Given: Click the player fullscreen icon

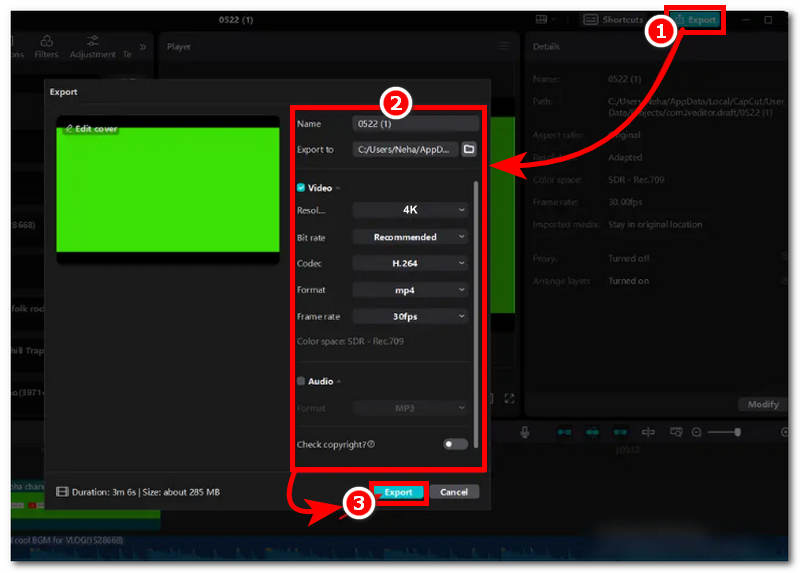Looking at the screenshot, I should point(509,398).
